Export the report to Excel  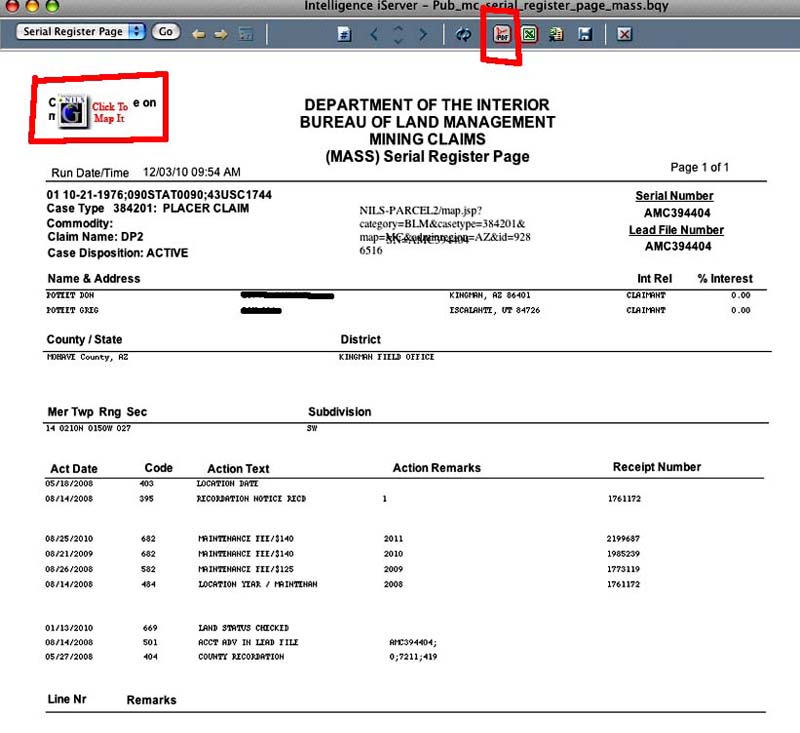click(530, 34)
